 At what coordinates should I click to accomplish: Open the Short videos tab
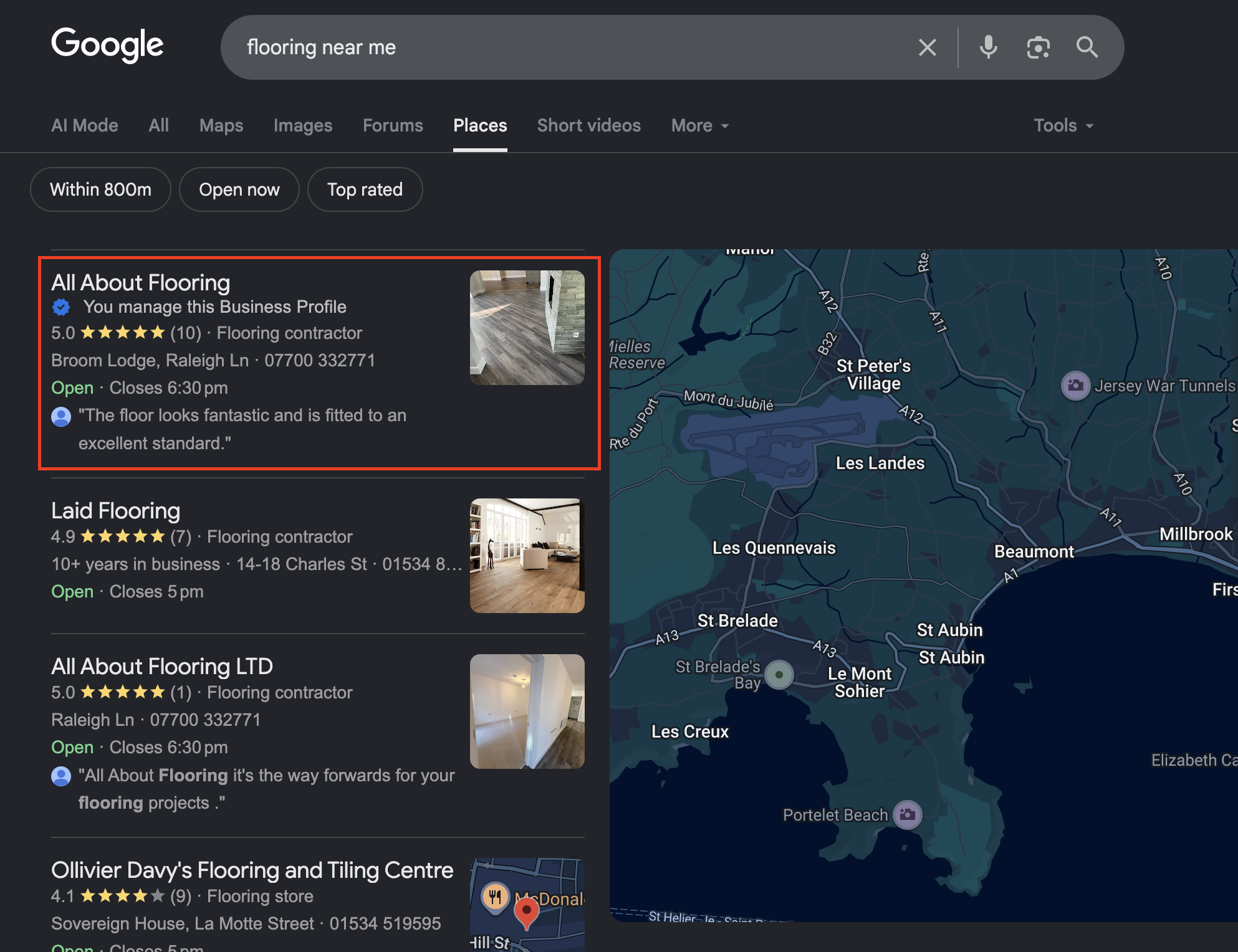pos(589,126)
